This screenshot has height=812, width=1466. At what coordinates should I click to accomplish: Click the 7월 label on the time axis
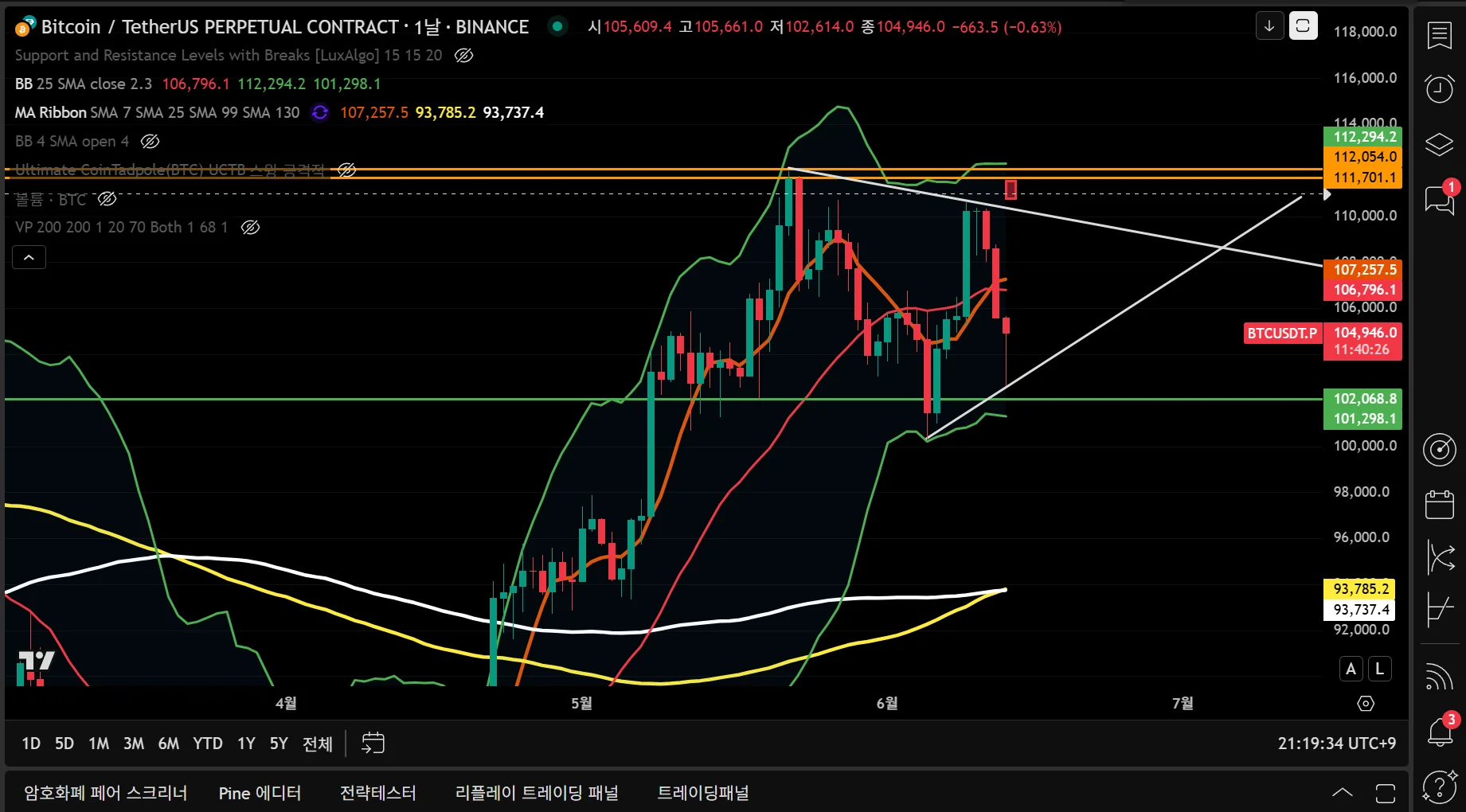pyautogui.click(x=1183, y=703)
